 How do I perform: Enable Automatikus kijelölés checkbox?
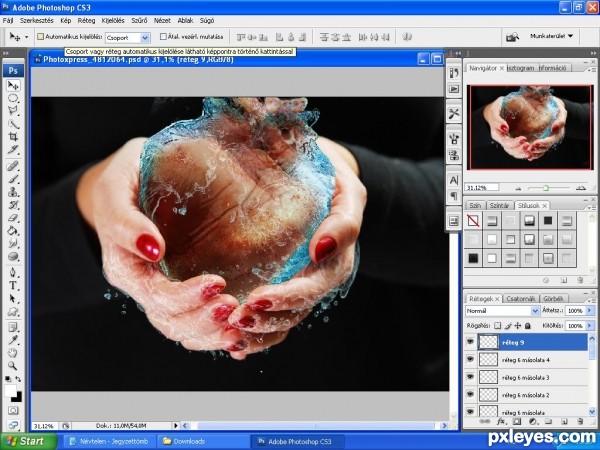[41, 37]
